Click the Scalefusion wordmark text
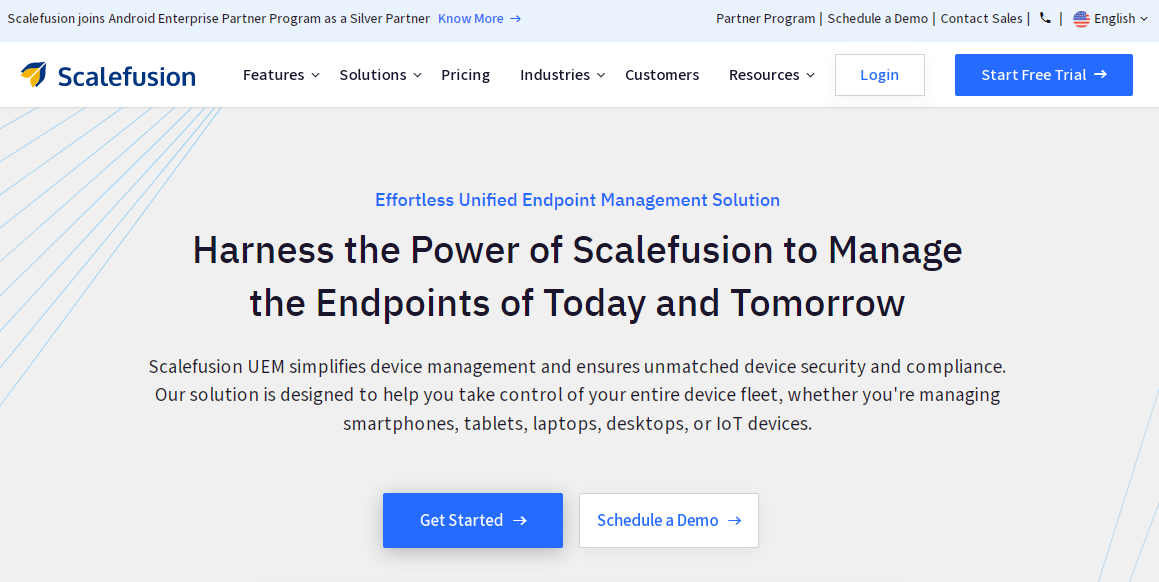Image resolution: width=1159 pixels, height=582 pixels. 126,76
